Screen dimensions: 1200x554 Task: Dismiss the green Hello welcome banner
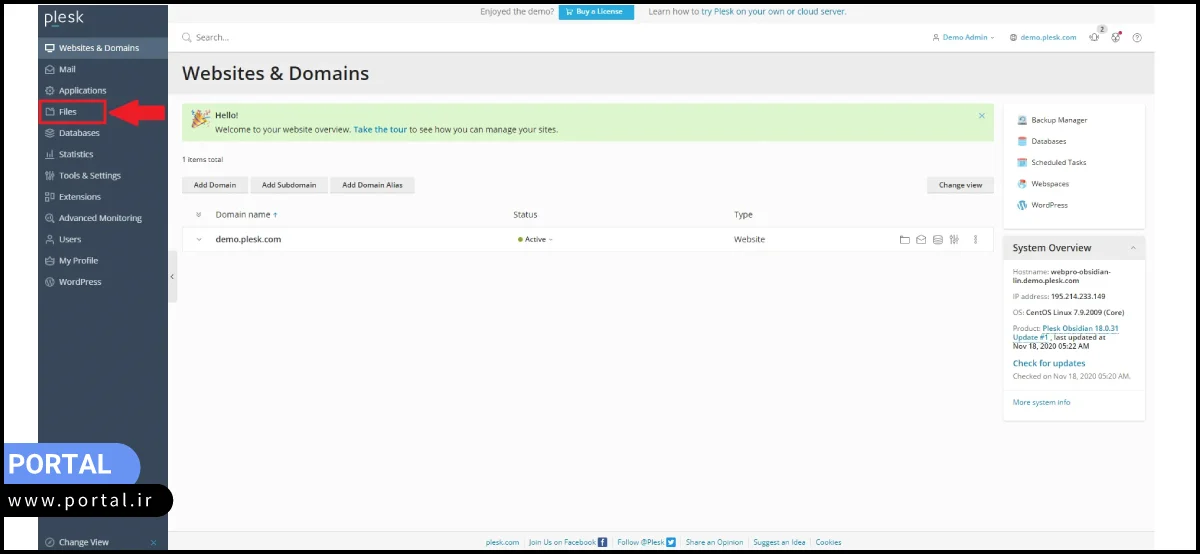point(981,116)
